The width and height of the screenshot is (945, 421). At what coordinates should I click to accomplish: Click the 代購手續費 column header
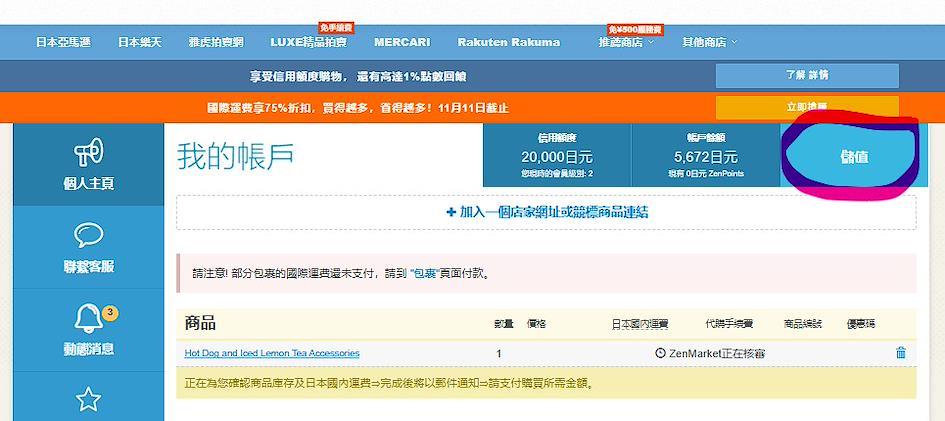click(729, 324)
